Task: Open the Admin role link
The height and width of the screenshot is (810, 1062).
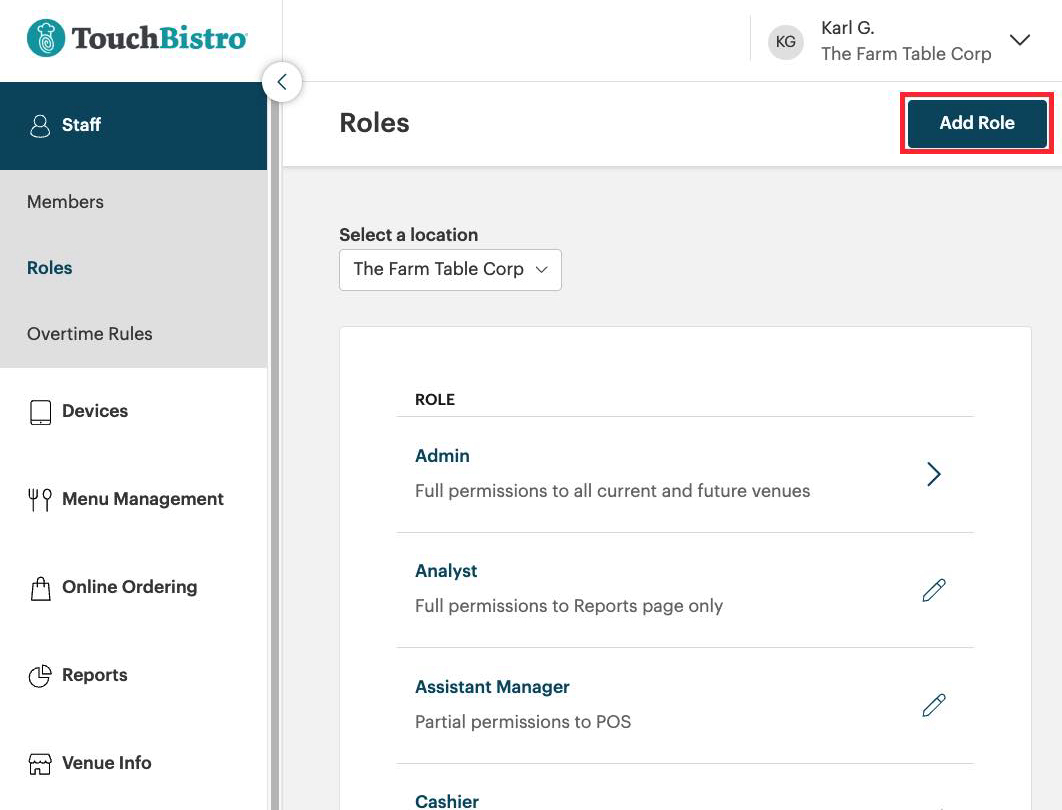Action: (442, 455)
